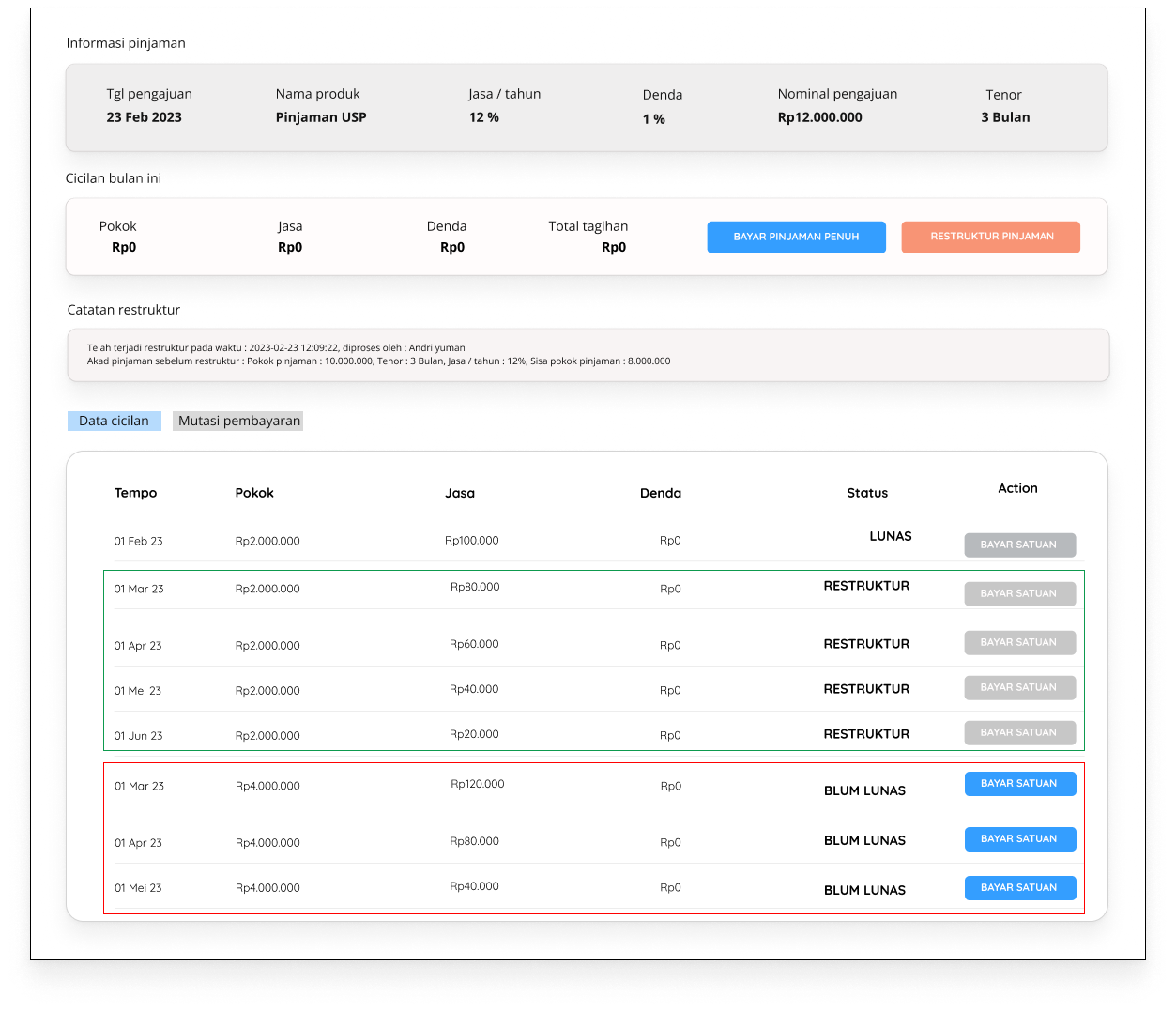Click BAYAR SATUAN on the 01 Mar 23 RESTRUKTUR row
This screenshot has width=1176, height=1013.
pyautogui.click(x=1019, y=593)
